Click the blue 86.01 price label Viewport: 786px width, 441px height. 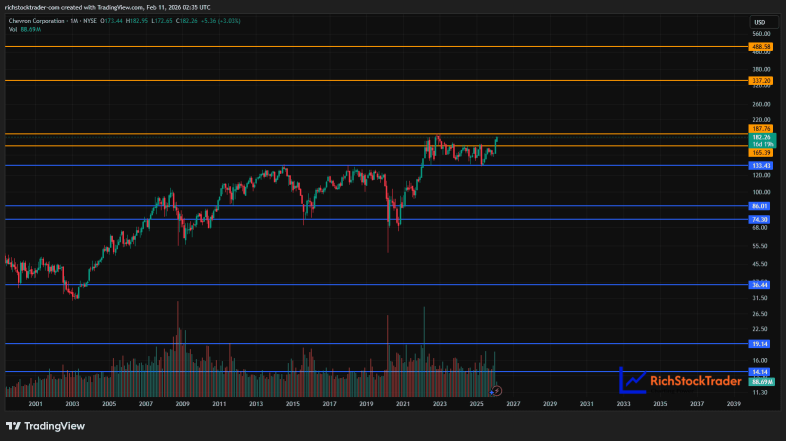click(759, 206)
